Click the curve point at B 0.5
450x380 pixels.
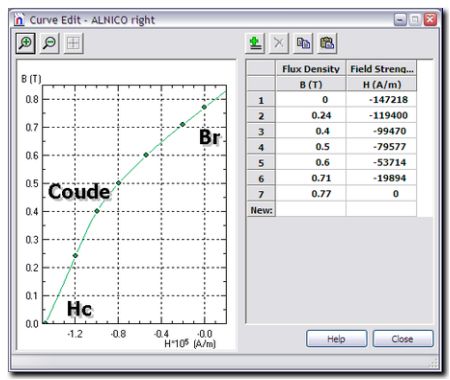coord(118,183)
